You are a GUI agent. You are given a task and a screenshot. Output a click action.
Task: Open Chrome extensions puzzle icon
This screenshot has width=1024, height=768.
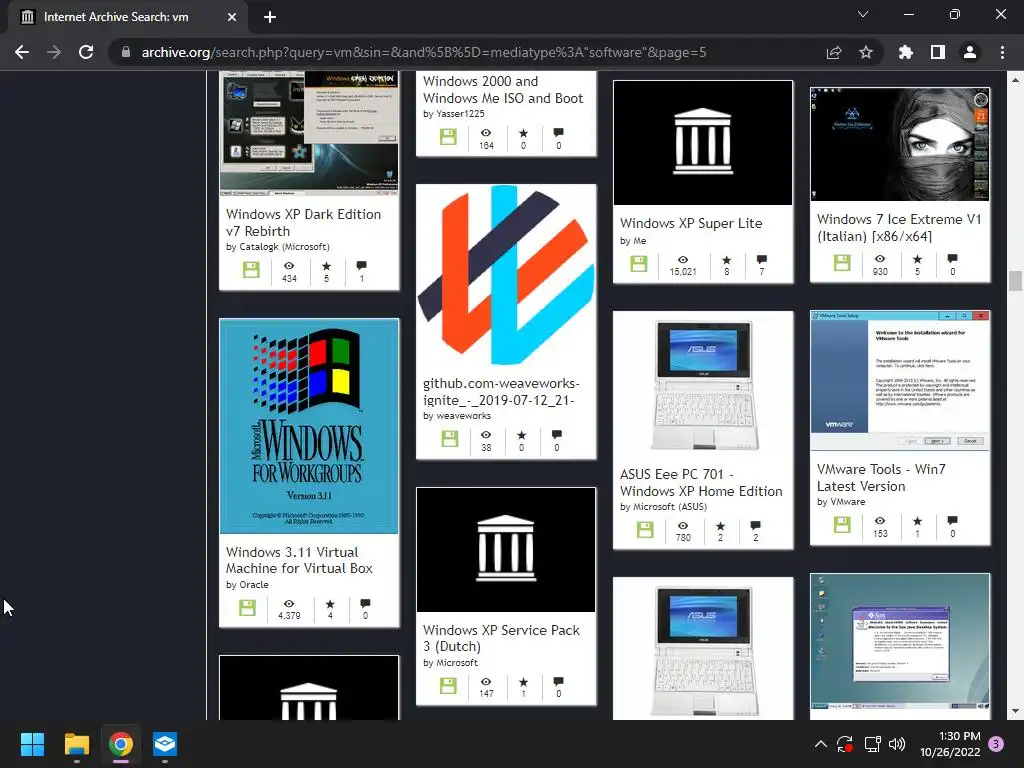(906, 52)
